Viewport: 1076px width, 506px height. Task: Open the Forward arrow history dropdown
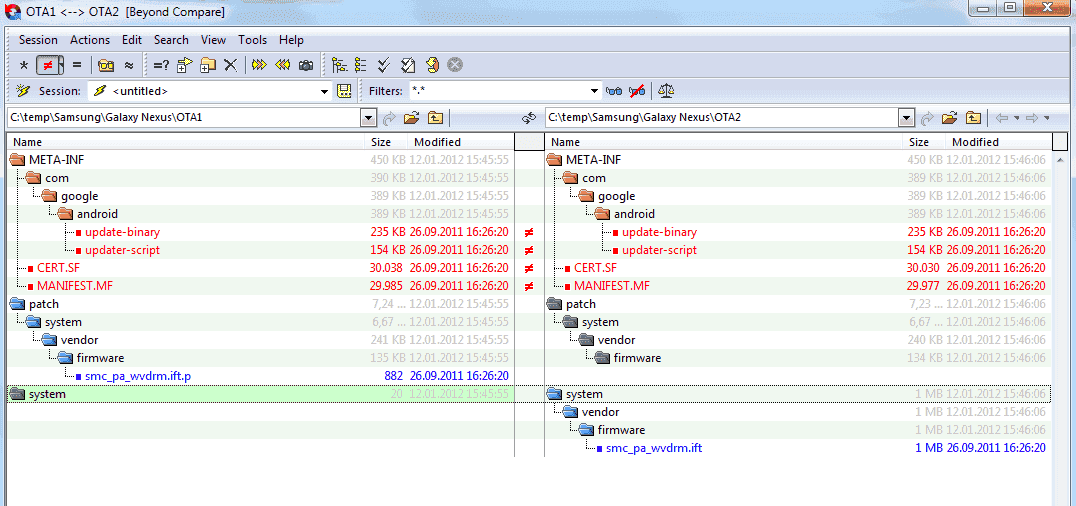1046,118
